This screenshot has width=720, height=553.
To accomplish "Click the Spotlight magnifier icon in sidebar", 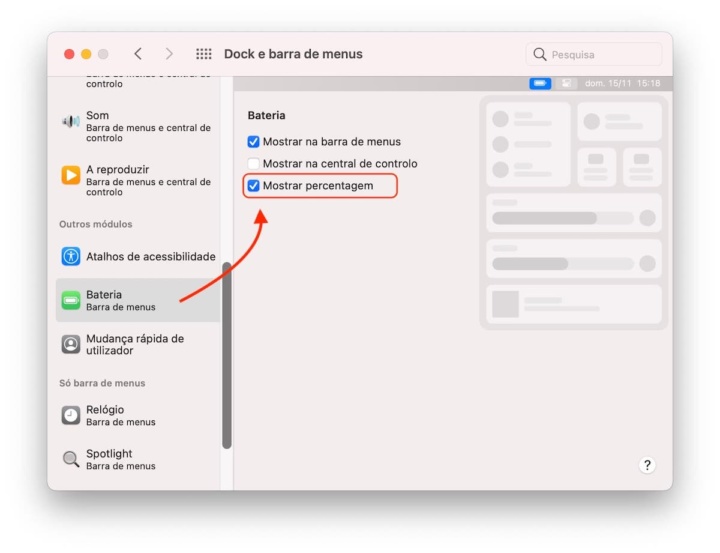I will click(70, 459).
